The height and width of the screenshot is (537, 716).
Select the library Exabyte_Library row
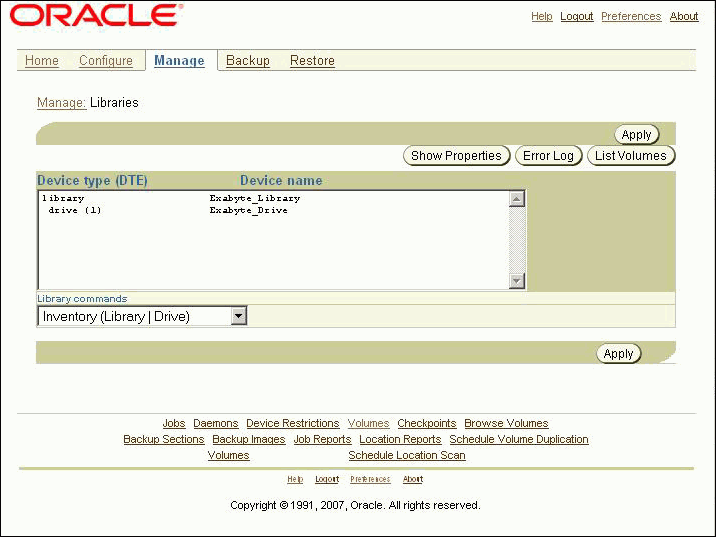[273, 198]
